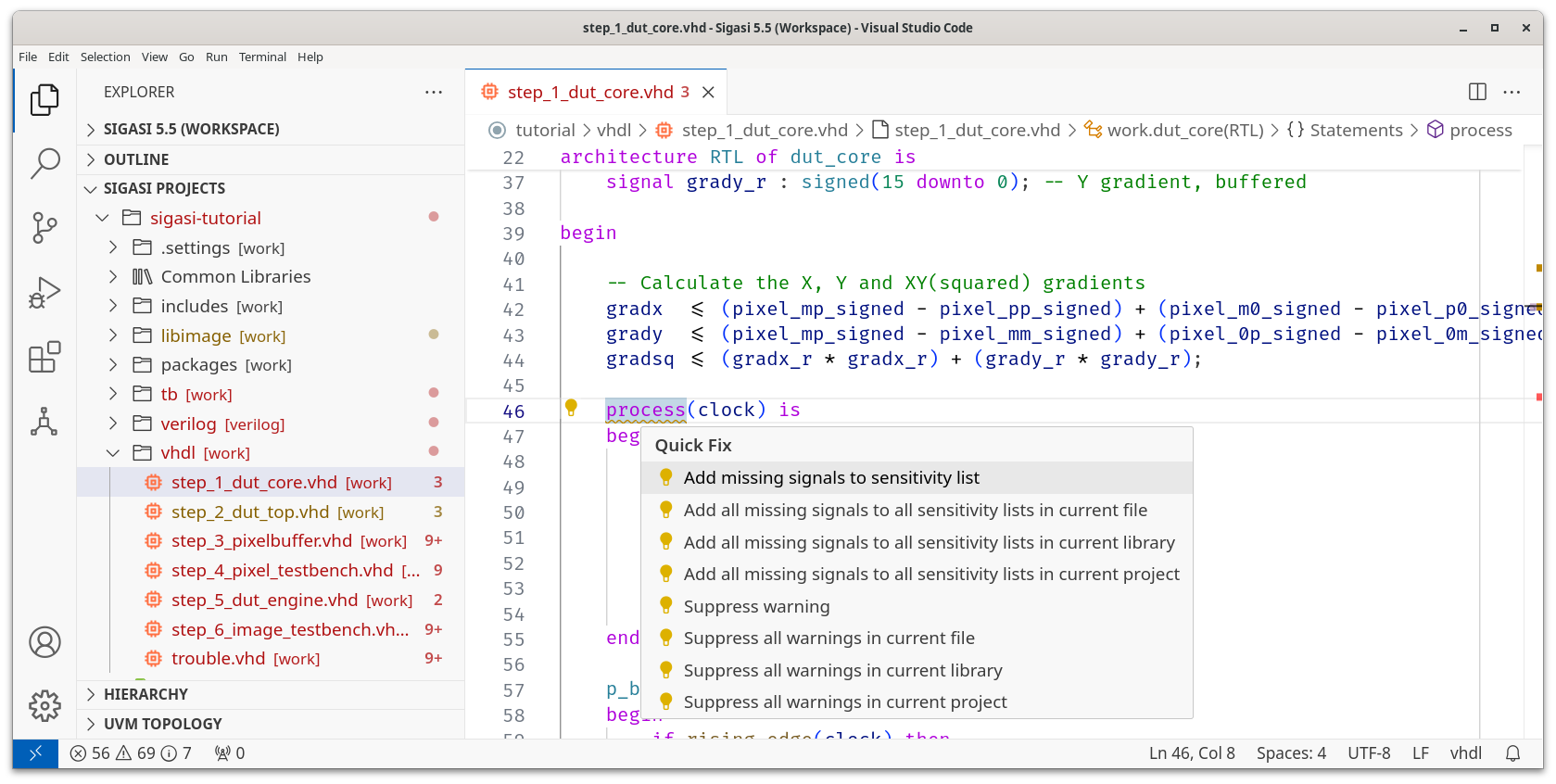Expand the includes folder
Screen dimensions: 1556x784
(113, 306)
